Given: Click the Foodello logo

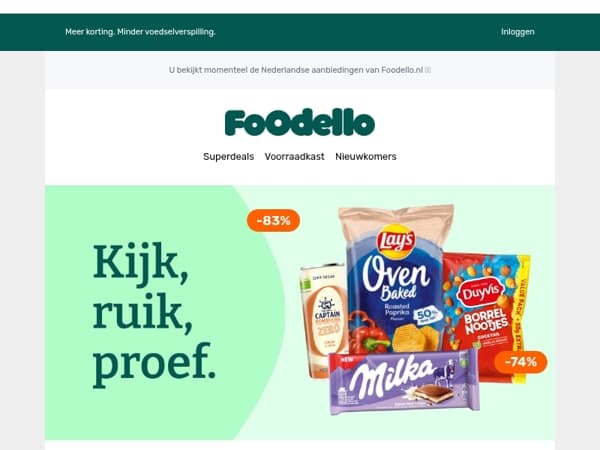Looking at the screenshot, I should click(x=300, y=123).
